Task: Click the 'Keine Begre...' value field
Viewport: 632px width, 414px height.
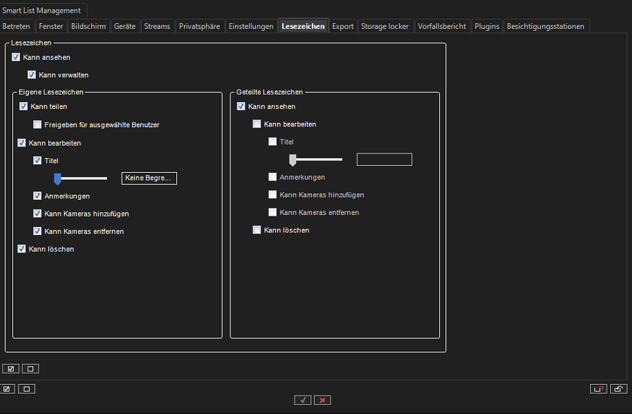Action: [149, 178]
